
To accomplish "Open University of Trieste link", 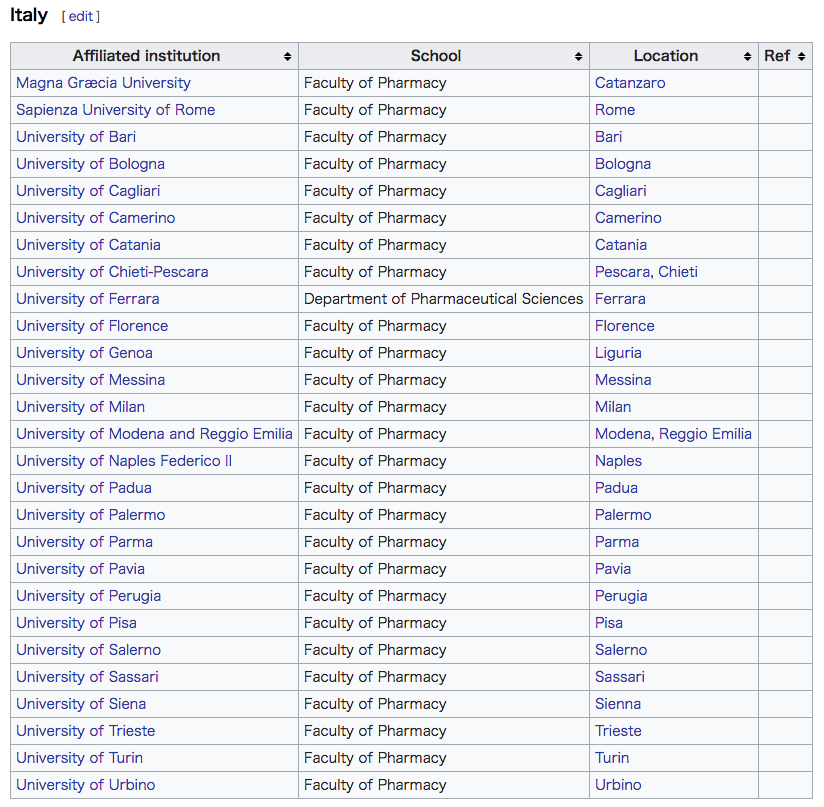I will [86, 731].
